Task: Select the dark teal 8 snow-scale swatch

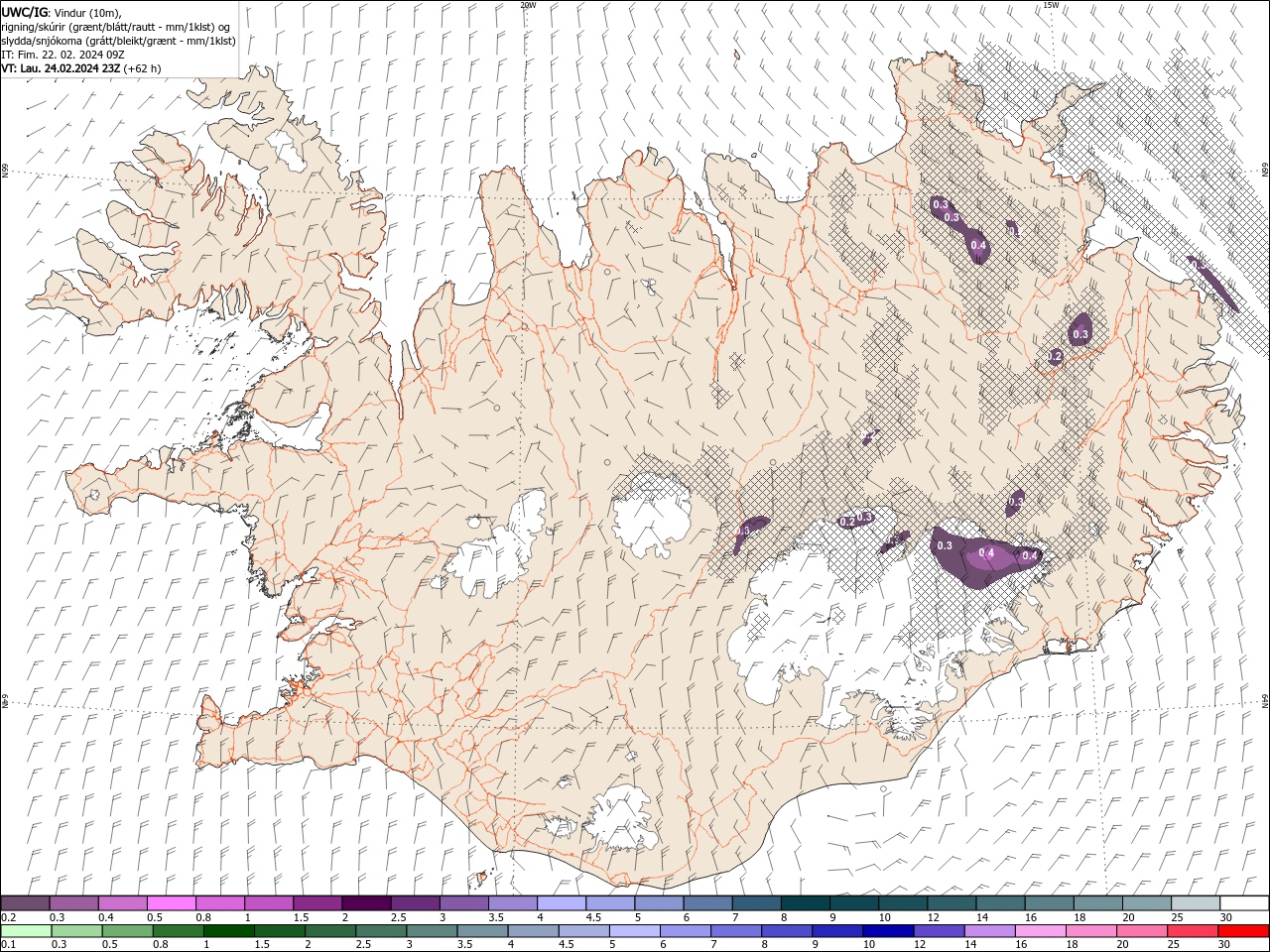Action: point(806,903)
